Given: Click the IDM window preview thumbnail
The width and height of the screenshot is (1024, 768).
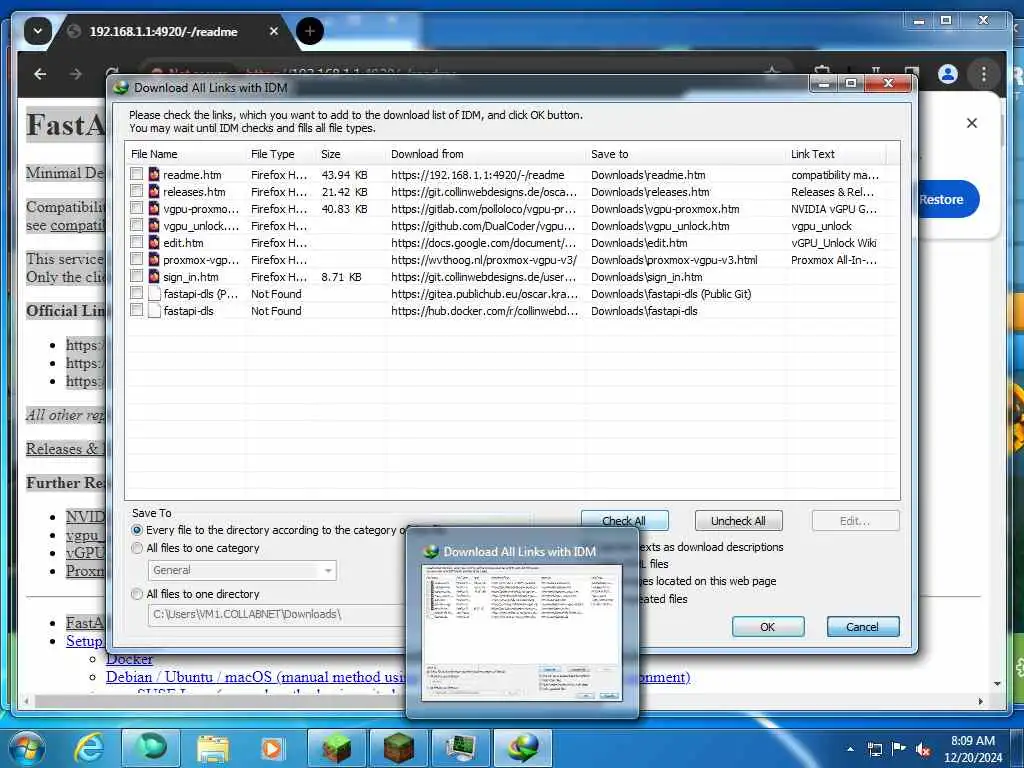Looking at the screenshot, I should [x=522, y=632].
